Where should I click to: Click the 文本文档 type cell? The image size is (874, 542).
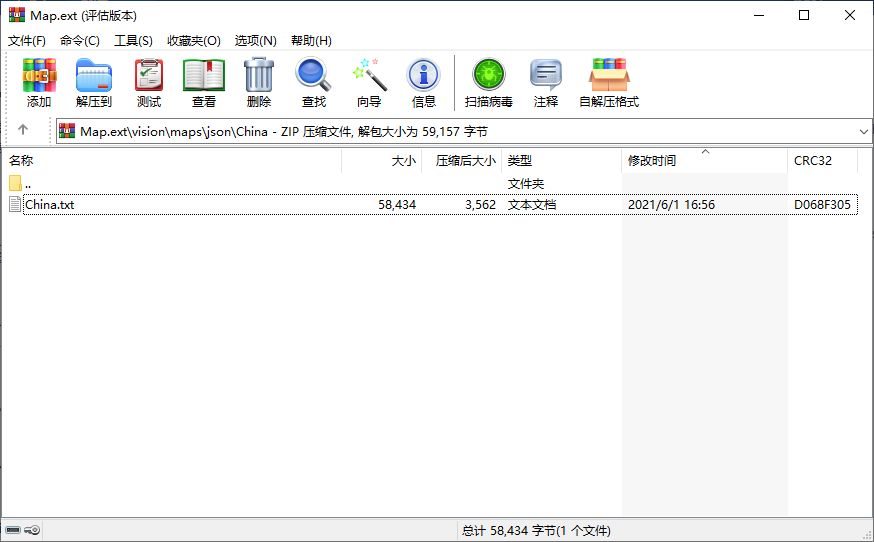pyautogui.click(x=532, y=205)
